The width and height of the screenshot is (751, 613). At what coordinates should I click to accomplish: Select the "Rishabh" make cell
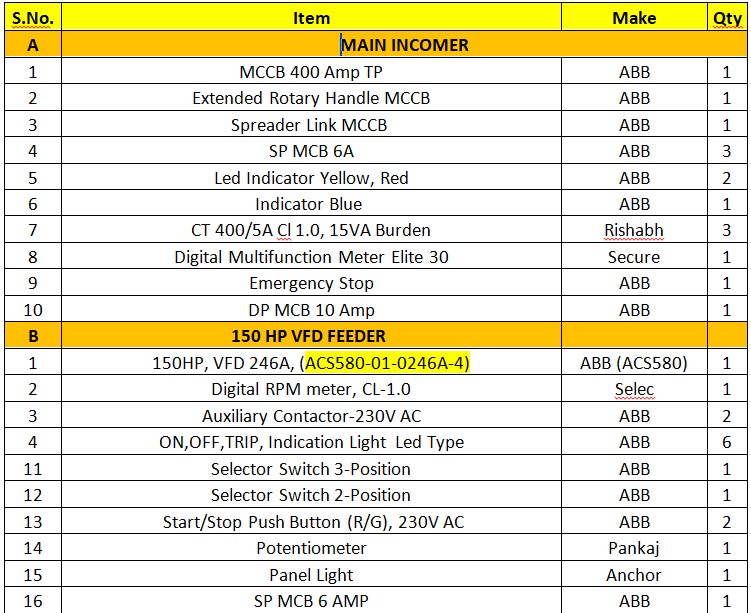[x=634, y=230]
